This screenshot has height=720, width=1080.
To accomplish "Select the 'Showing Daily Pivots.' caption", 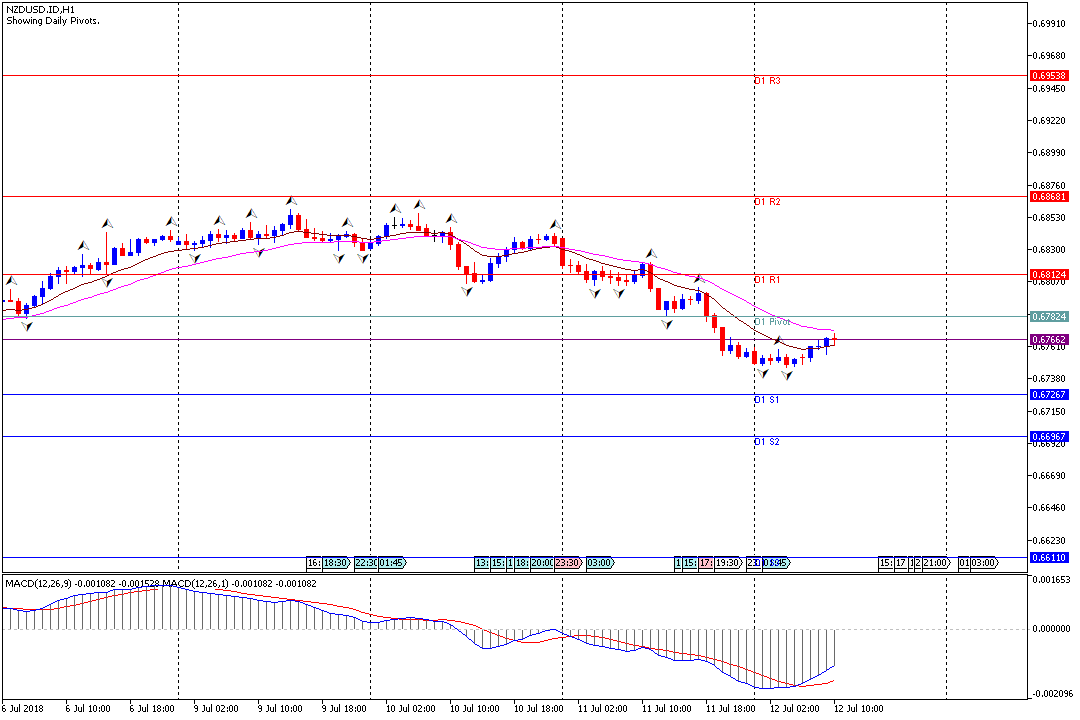I will coord(53,21).
